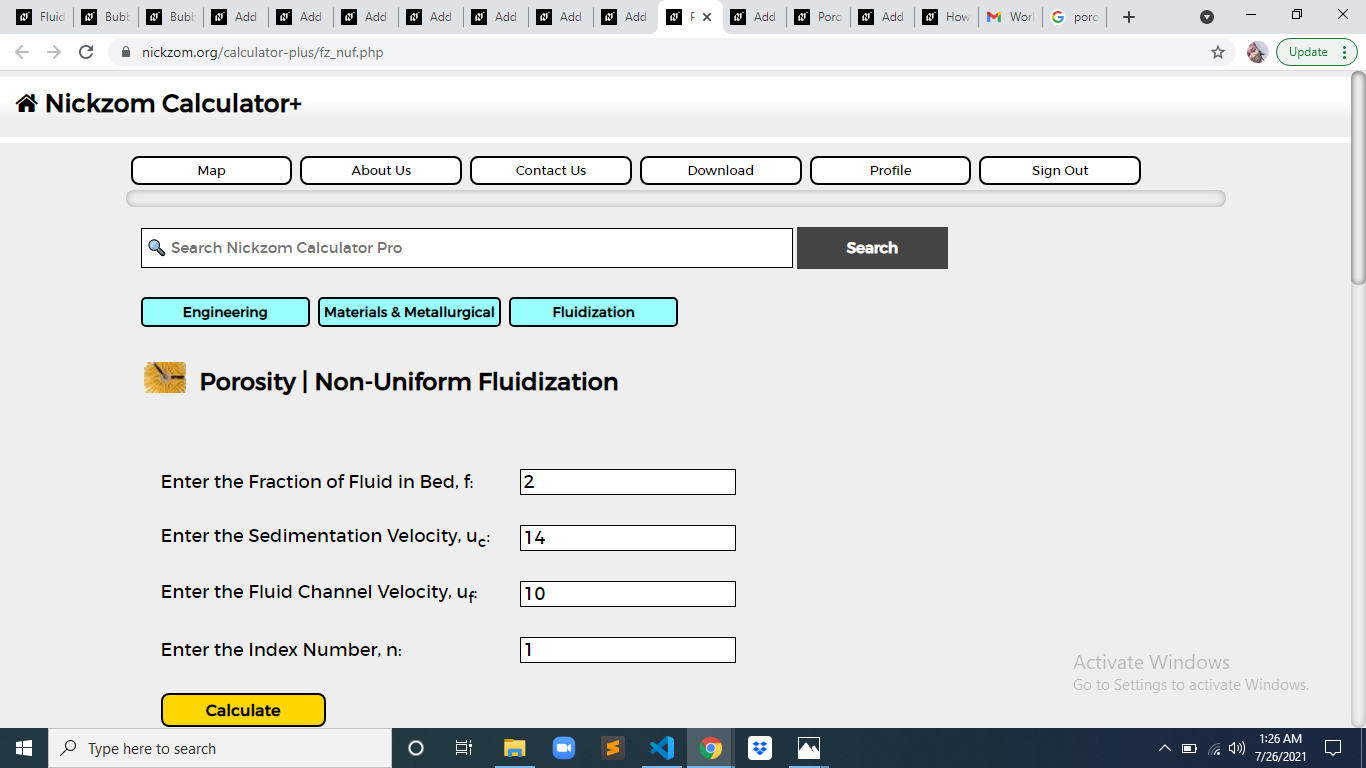Click the dark Search button

pyautogui.click(x=872, y=248)
